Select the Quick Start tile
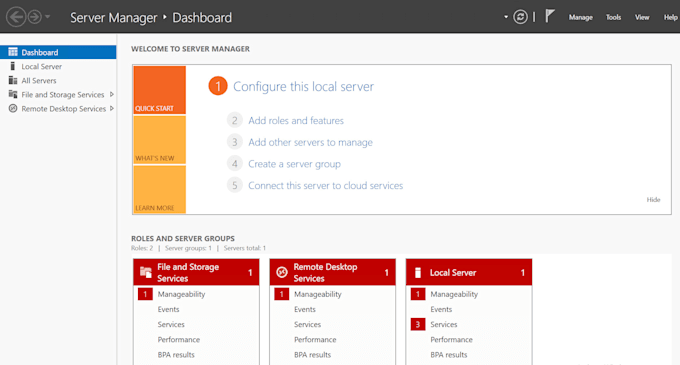This screenshot has height=365, width=680. tap(160, 90)
